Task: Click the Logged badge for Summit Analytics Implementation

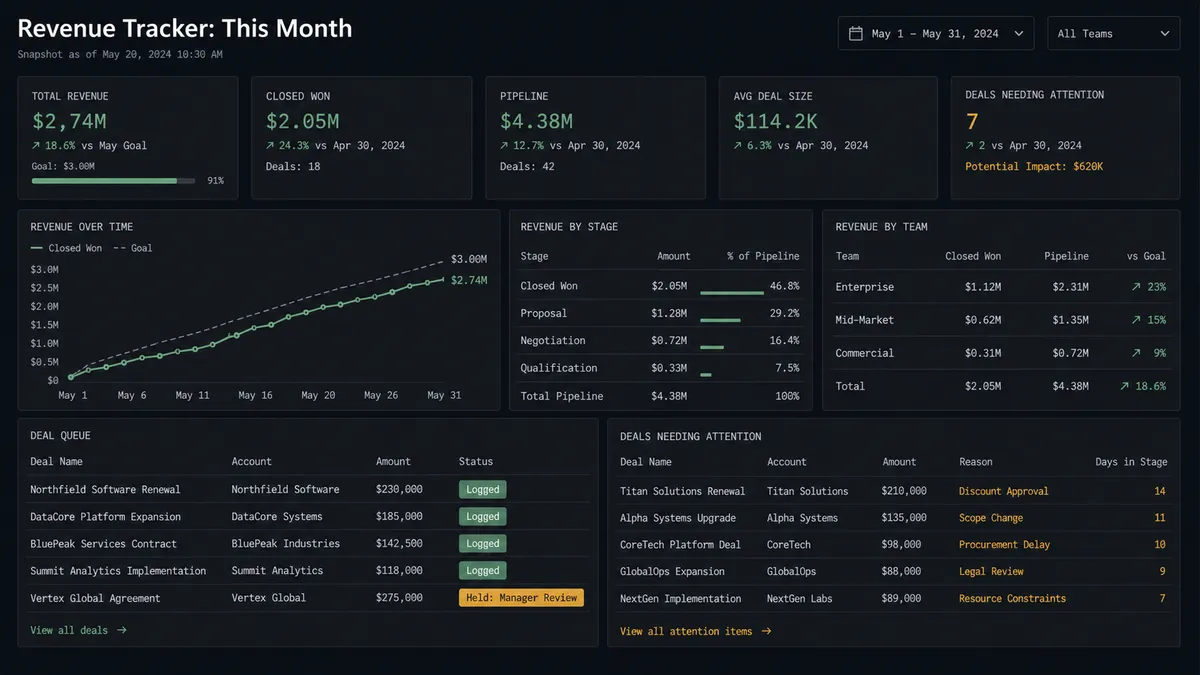Action: [x=482, y=571]
